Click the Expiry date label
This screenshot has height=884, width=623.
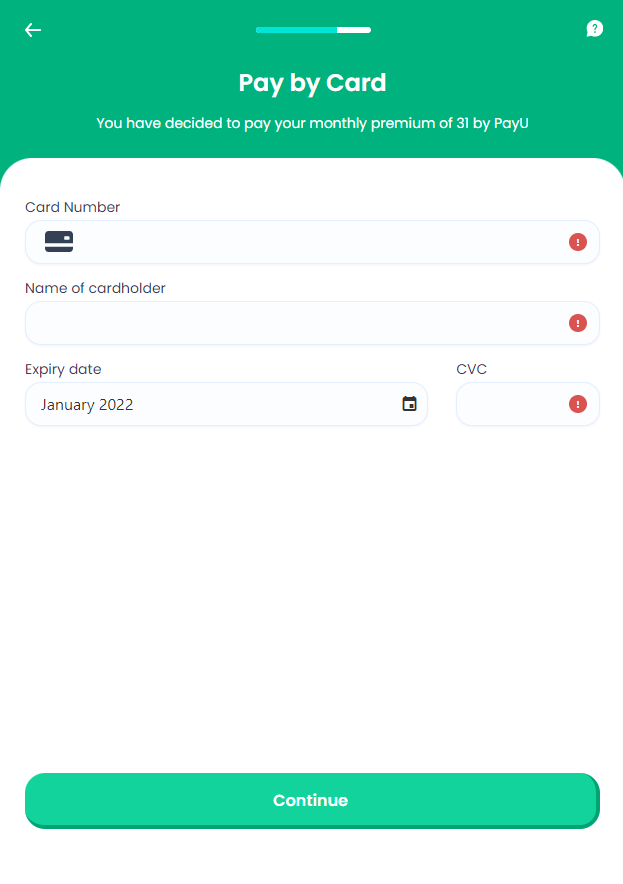point(63,369)
